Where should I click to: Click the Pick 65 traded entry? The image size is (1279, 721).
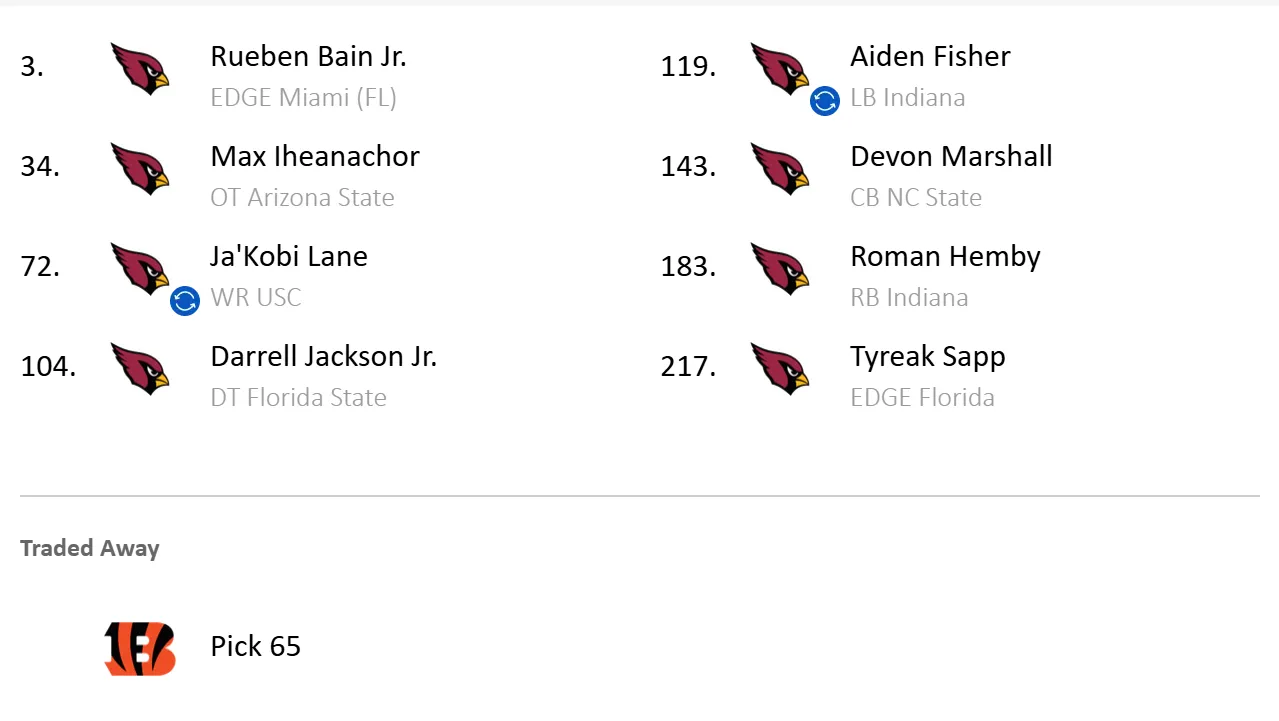(255, 646)
